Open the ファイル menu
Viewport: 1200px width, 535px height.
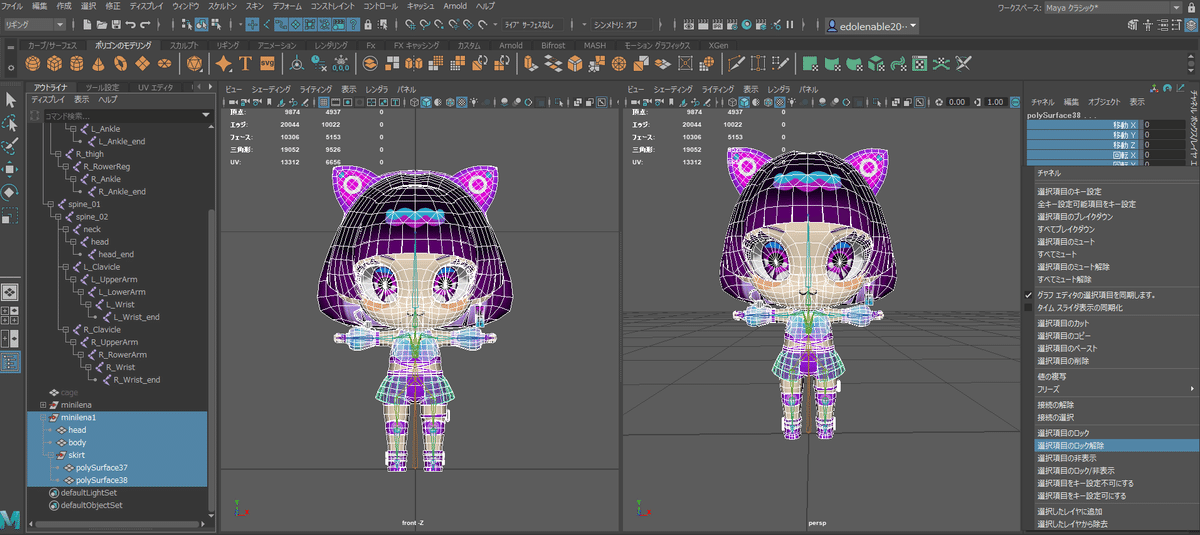[x=12, y=6]
